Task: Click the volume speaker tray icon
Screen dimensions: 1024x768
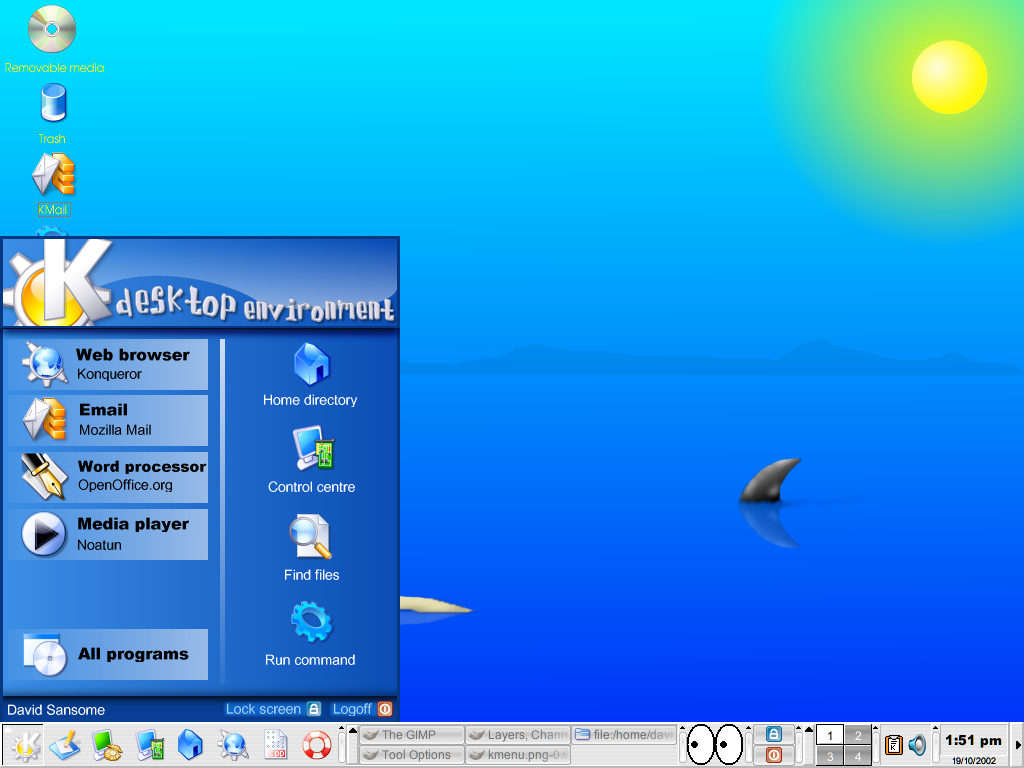Action: tap(918, 745)
